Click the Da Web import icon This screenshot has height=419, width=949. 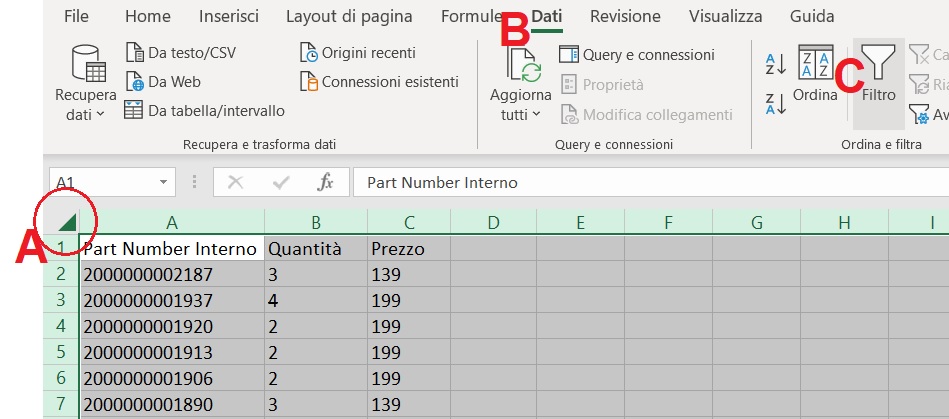click(135, 82)
